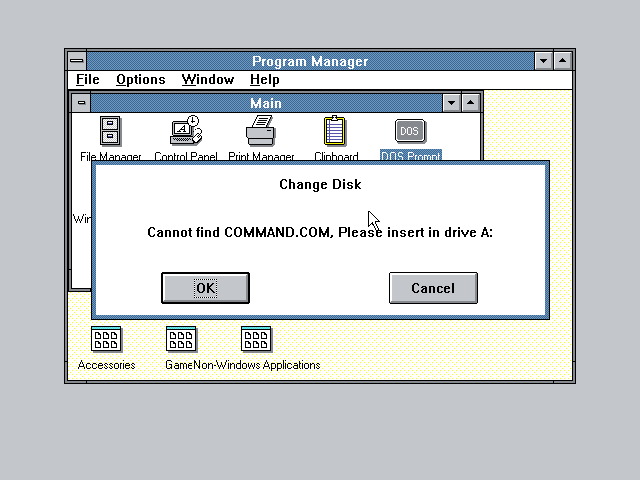Select the Non-Windows Applications group icon

coord(256,339)
